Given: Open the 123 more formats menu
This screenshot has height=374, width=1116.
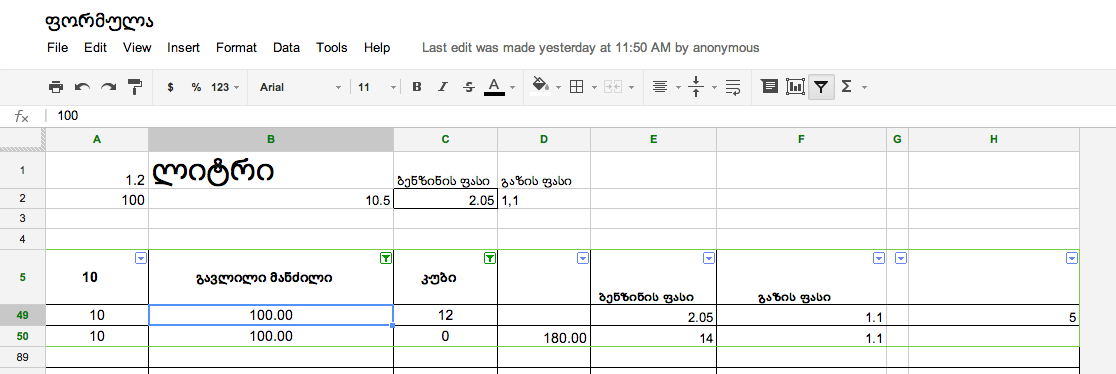Looking at the screenshot, I should (225, 87).
